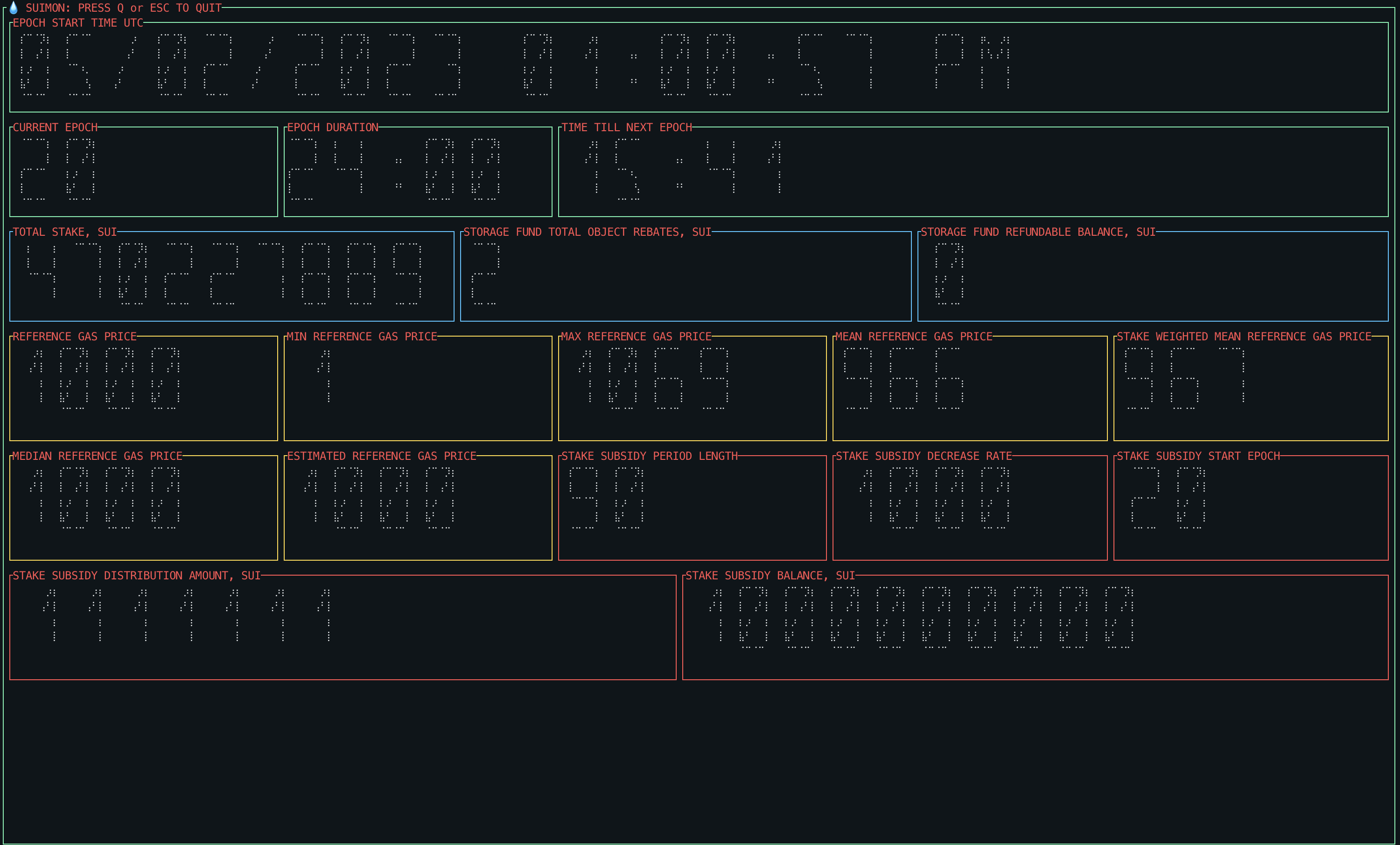Click the Reference Gas Price panel title
The width and height of the screenshot is (1400, 845).
coord(74,337)
